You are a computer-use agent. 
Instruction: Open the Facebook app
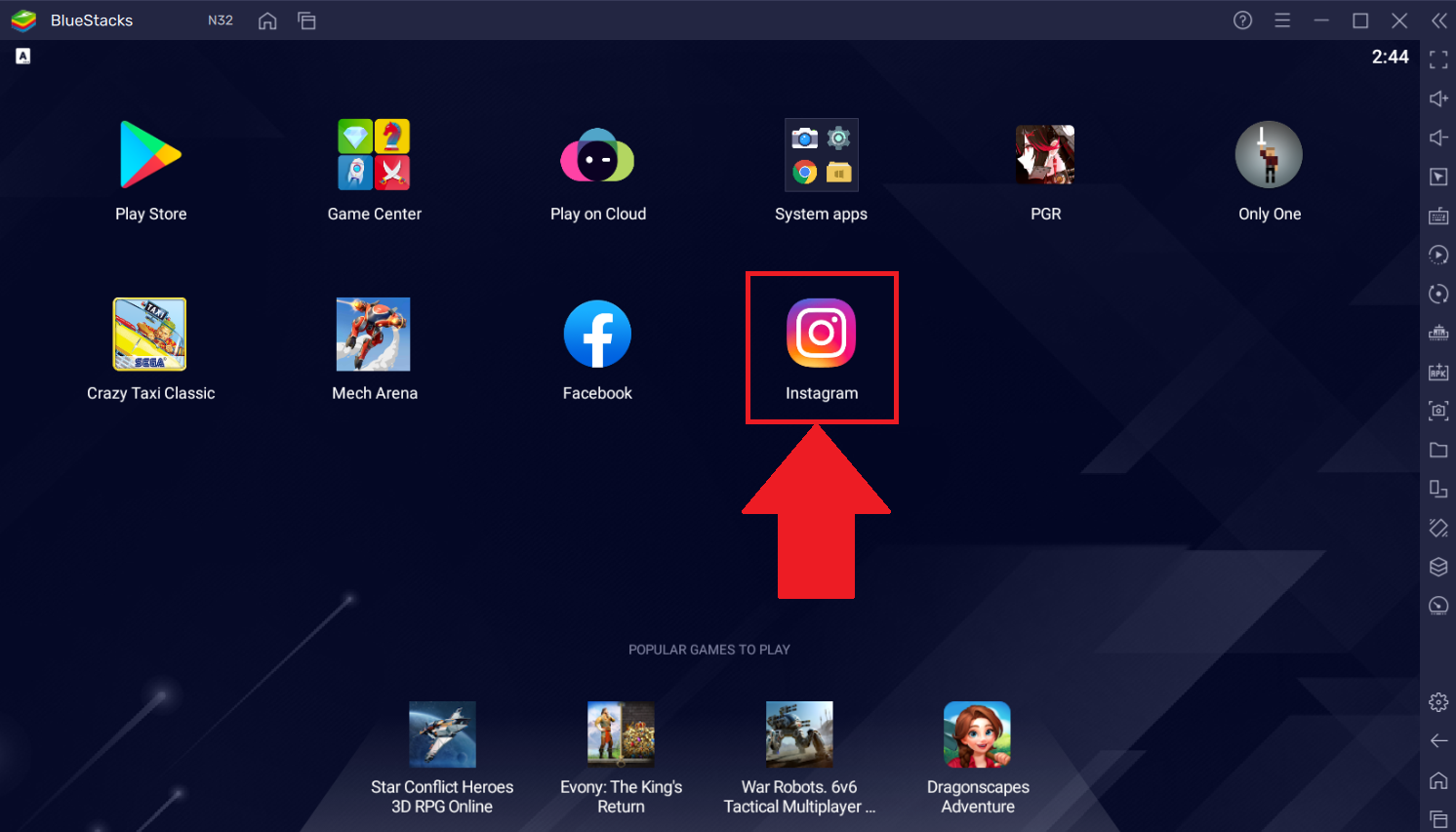coord(597,335)
